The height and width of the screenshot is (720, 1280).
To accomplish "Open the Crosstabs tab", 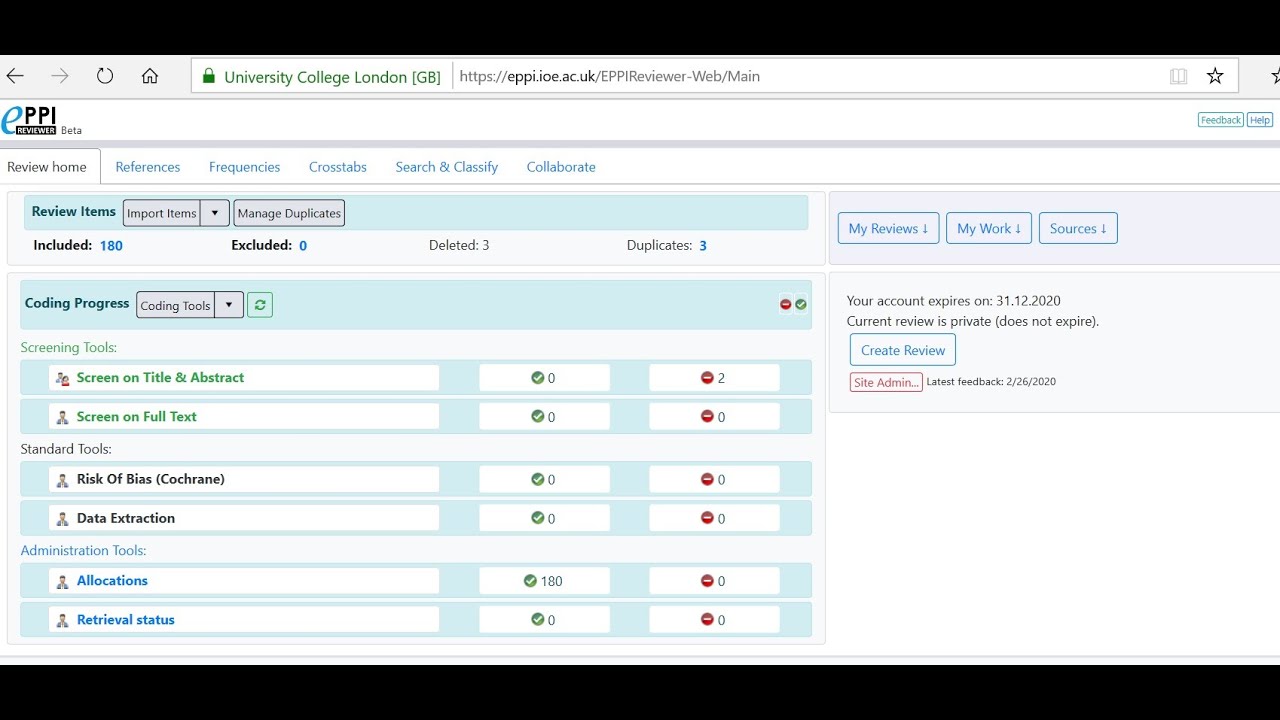I will 338,167.
